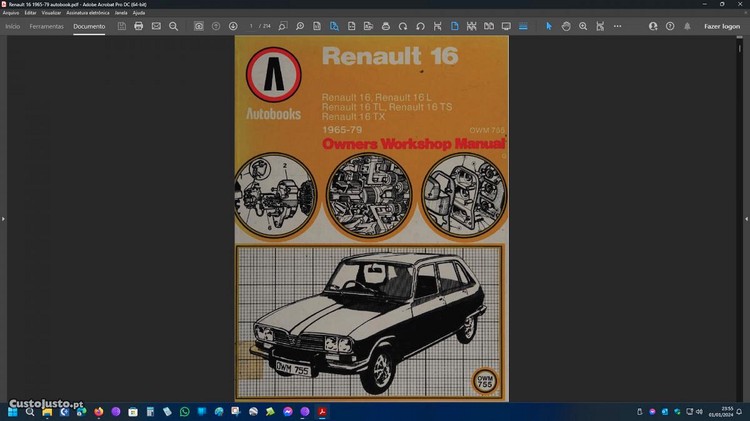Open the Arquivo menu
This screenshot has width=750, height=421.
(x=11, y=12)
